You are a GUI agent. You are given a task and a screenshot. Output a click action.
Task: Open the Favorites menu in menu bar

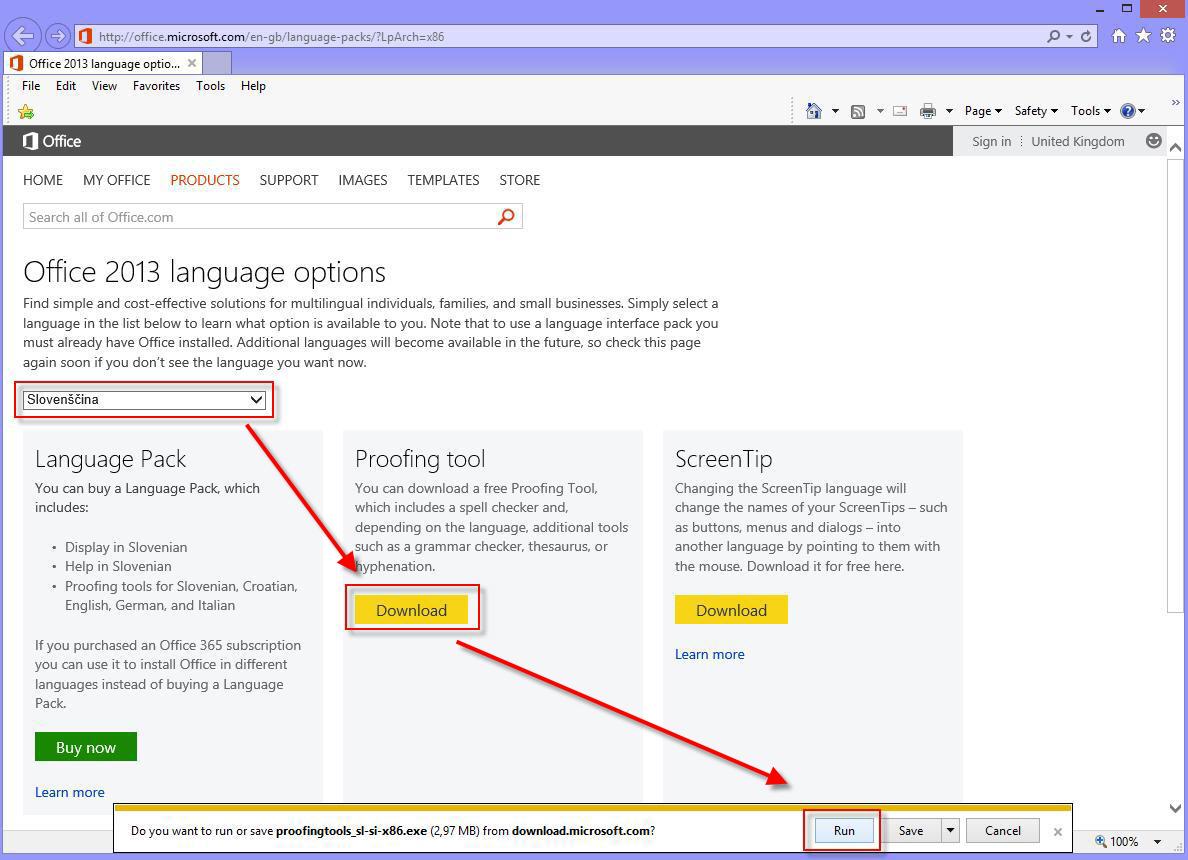pyautogui.click(x=156, y=86)
